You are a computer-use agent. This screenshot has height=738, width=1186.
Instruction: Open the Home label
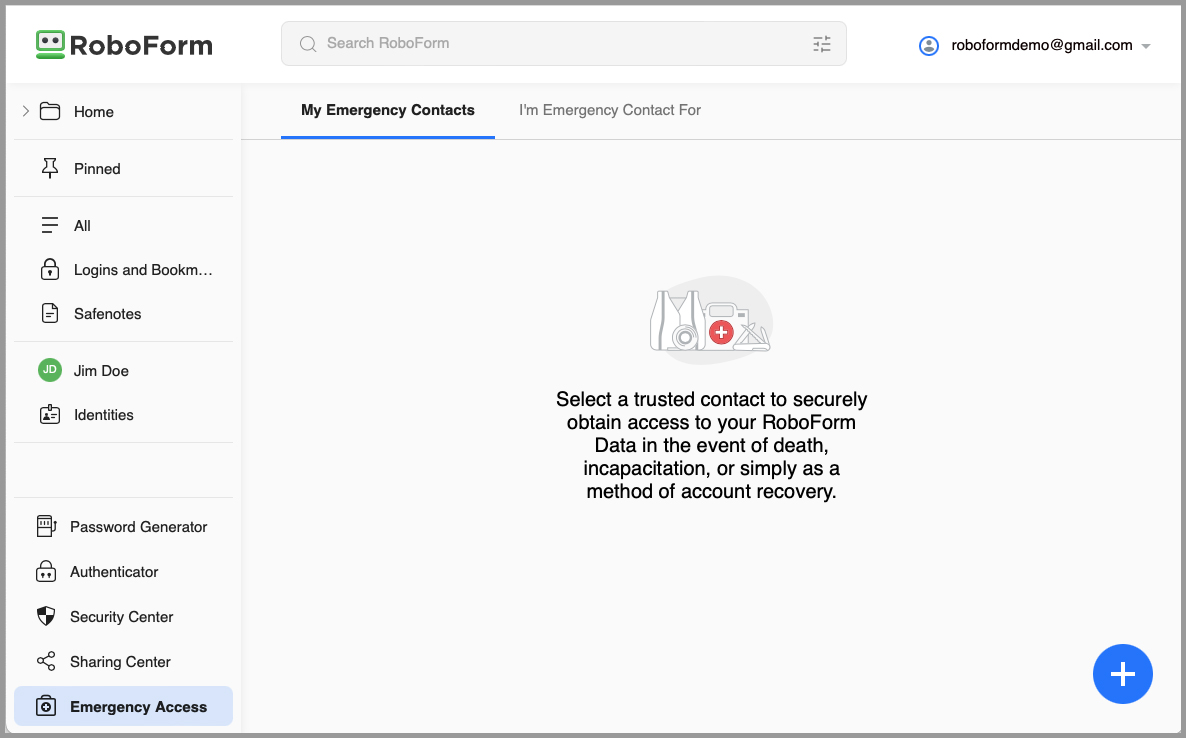click(x=94, y=112)
